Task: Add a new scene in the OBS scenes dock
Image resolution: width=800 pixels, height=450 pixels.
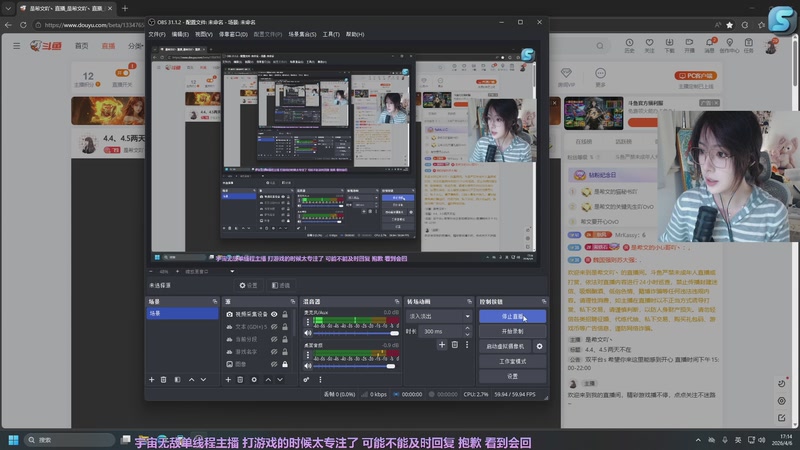Action: [152, 380]
